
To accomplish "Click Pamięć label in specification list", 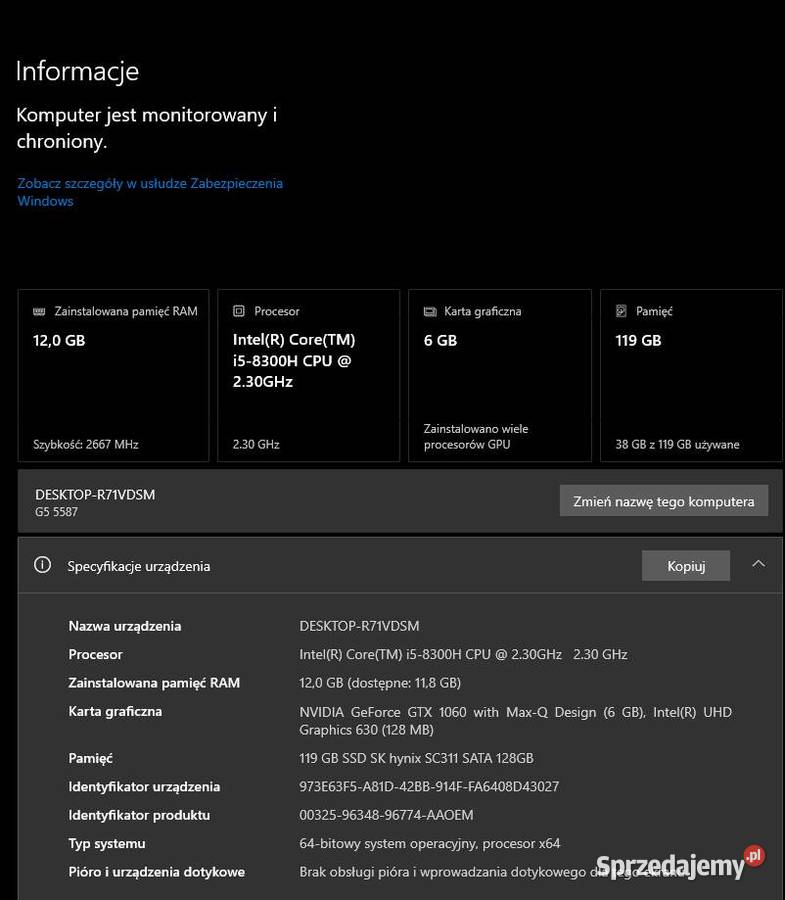I will pyautogui.click(x=90, y=758).
